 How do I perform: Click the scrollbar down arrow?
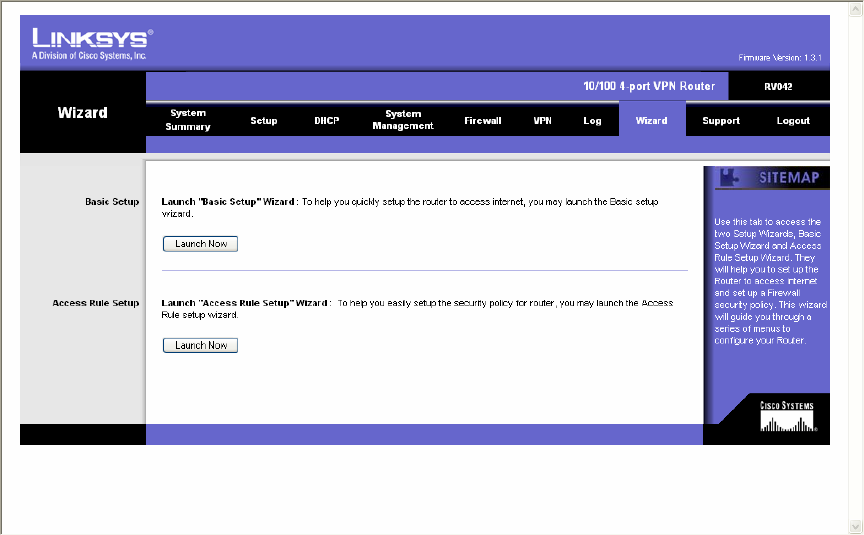(856, 526)
